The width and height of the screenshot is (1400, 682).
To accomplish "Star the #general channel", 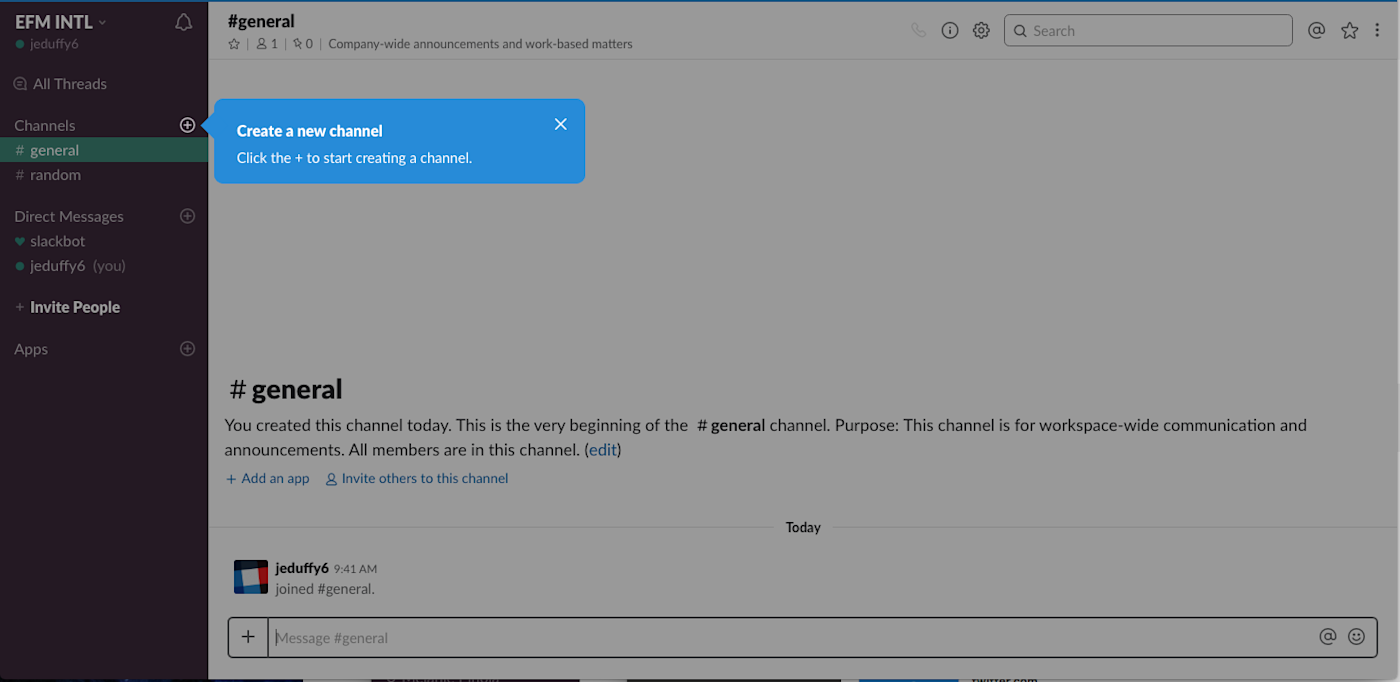I will [x=234, y=44].
